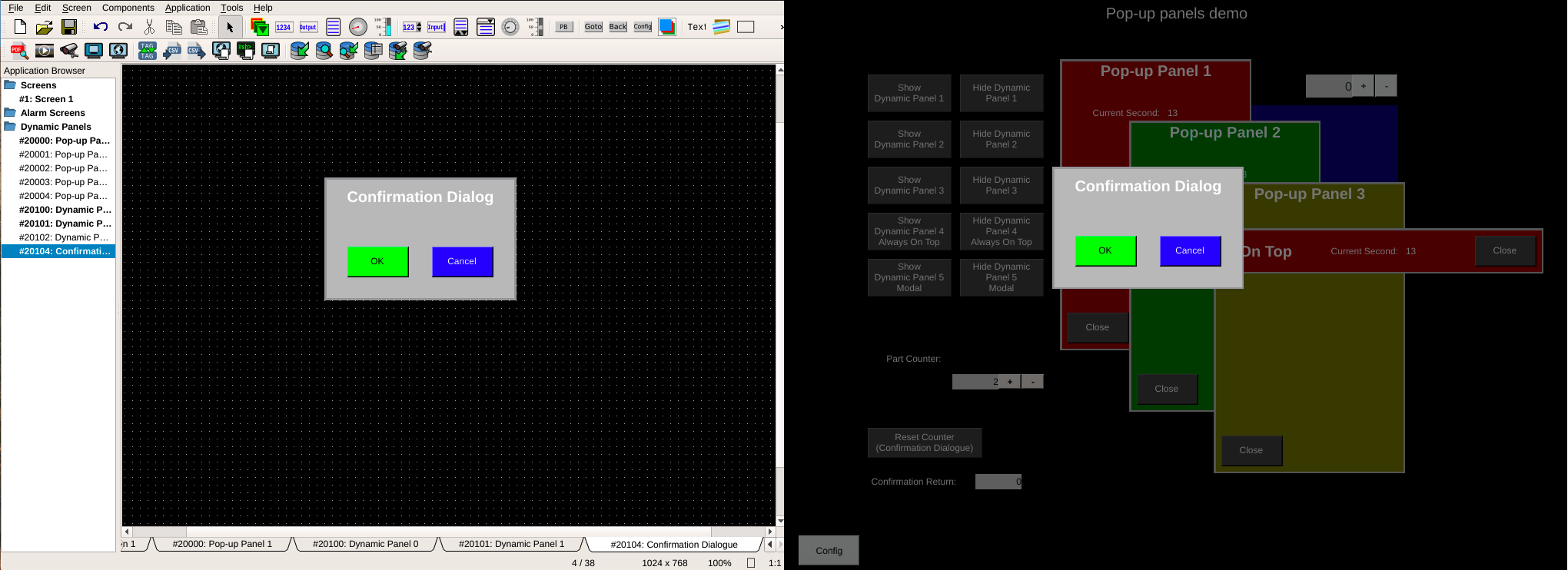Insert 'Text' label component
This screenshot has height=570, width=1568.
click(x=697, y=27)
